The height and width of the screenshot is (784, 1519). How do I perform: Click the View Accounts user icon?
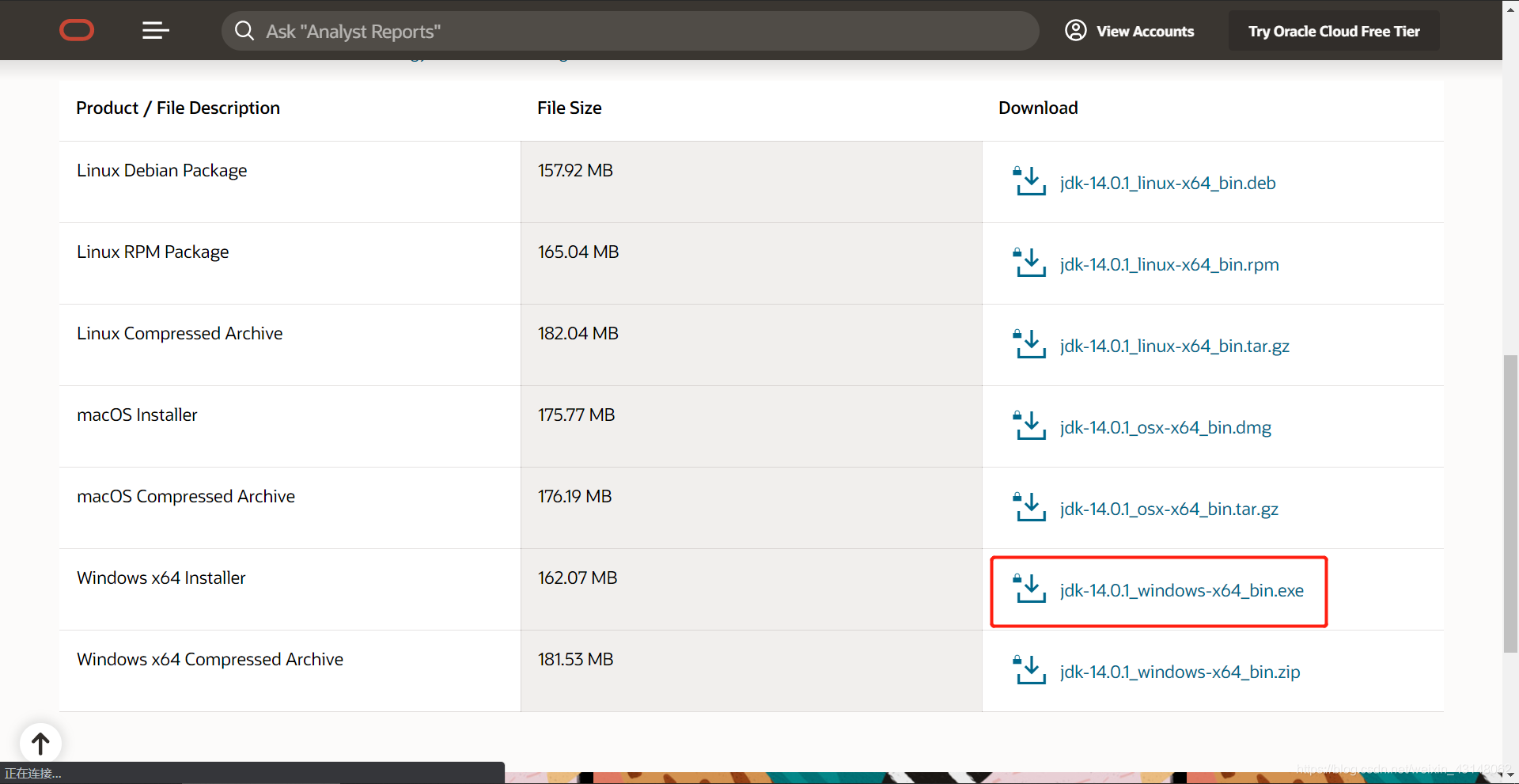pyautogui.click(x=1075, y=30)
